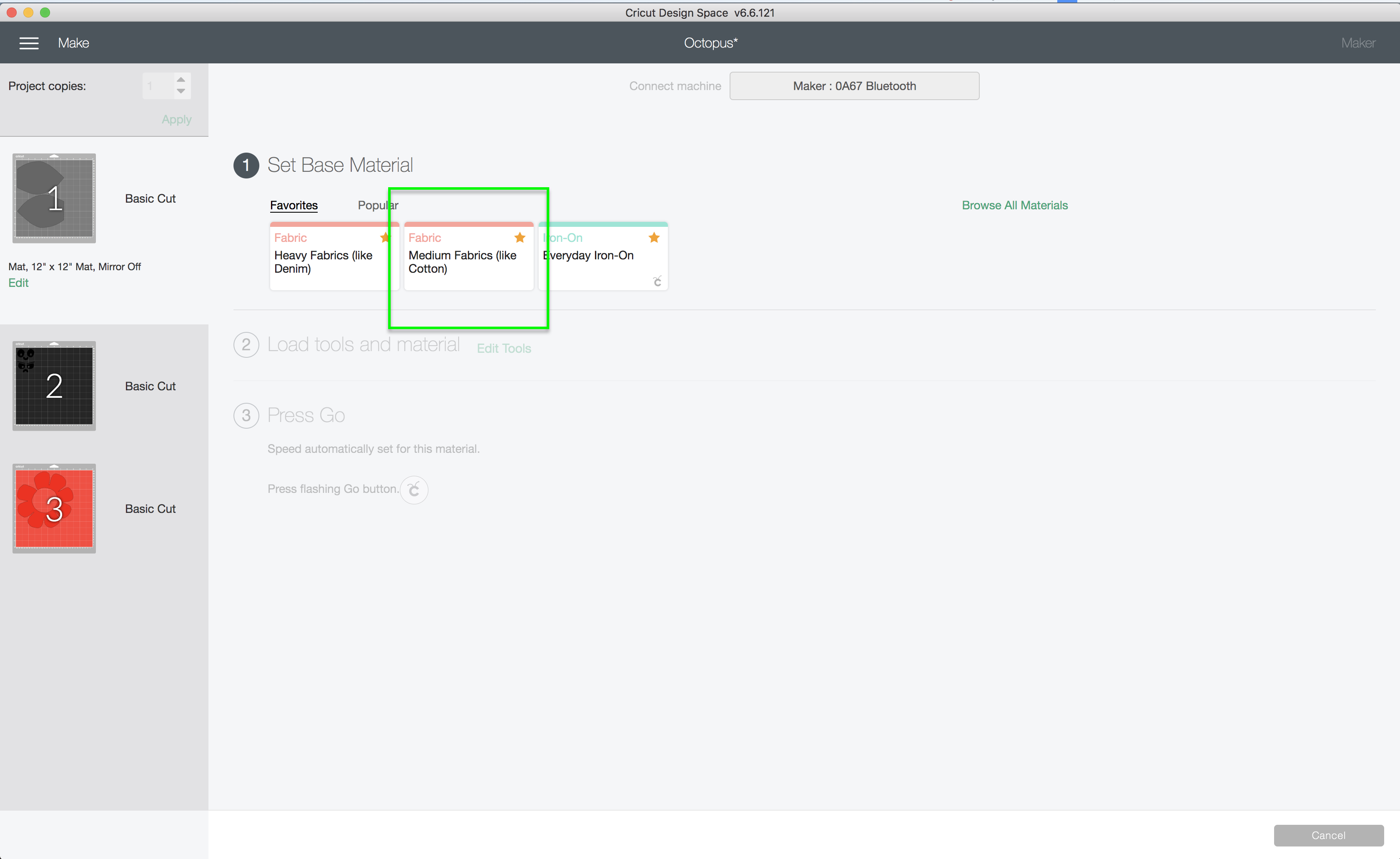
Task: Decrease project copies with down arrow
Action: (x=181, y=91)
